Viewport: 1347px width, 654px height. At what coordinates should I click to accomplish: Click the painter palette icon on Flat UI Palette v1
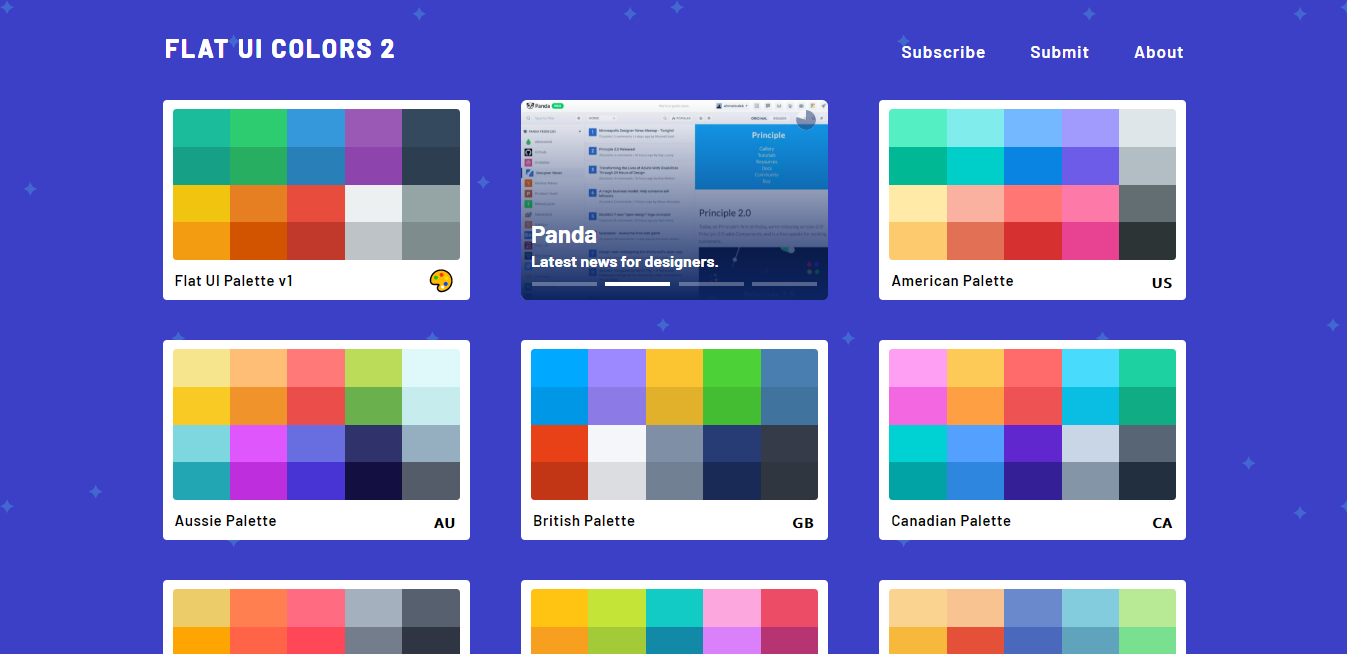441,282
